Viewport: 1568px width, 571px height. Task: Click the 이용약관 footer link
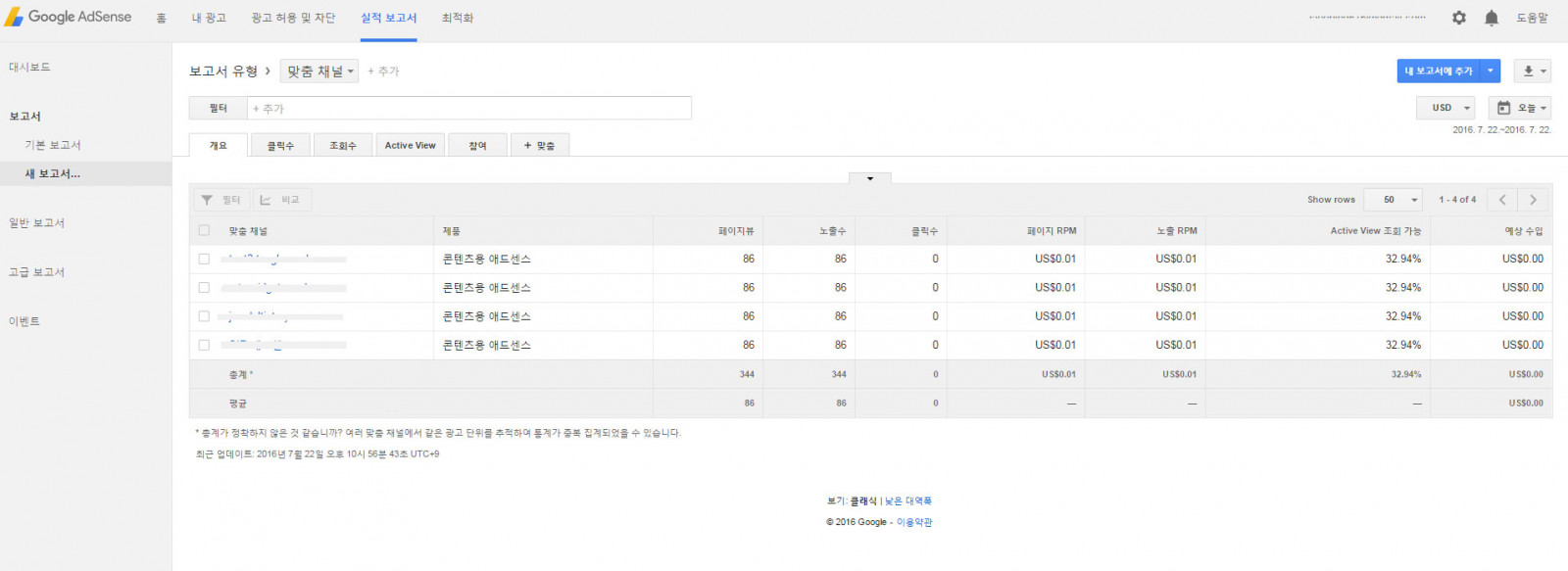point(914,522)
